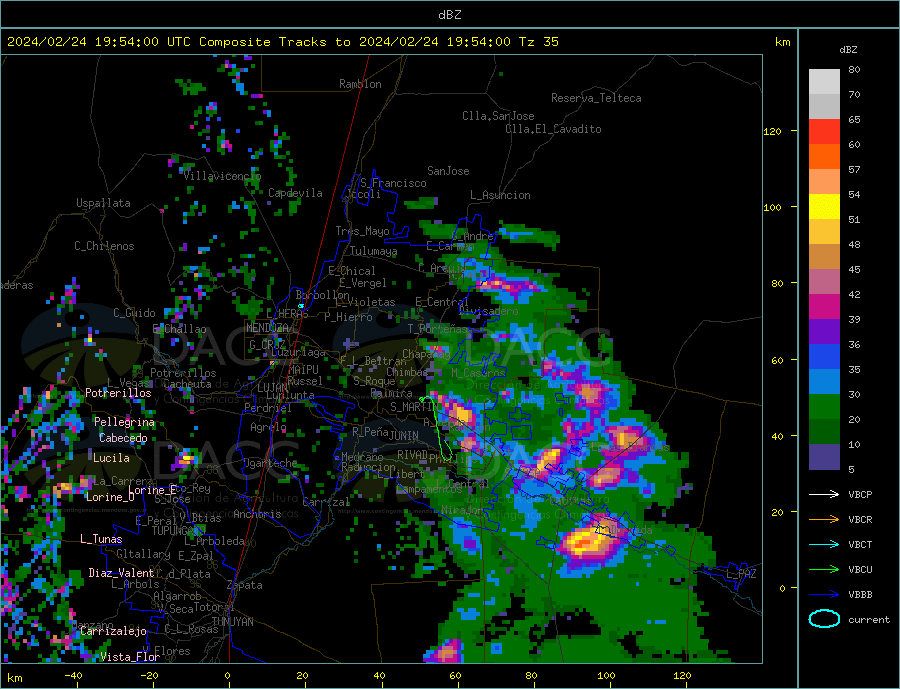Click the 'Capdevila' map label
The image size is (900, 689).
point(295,193)
